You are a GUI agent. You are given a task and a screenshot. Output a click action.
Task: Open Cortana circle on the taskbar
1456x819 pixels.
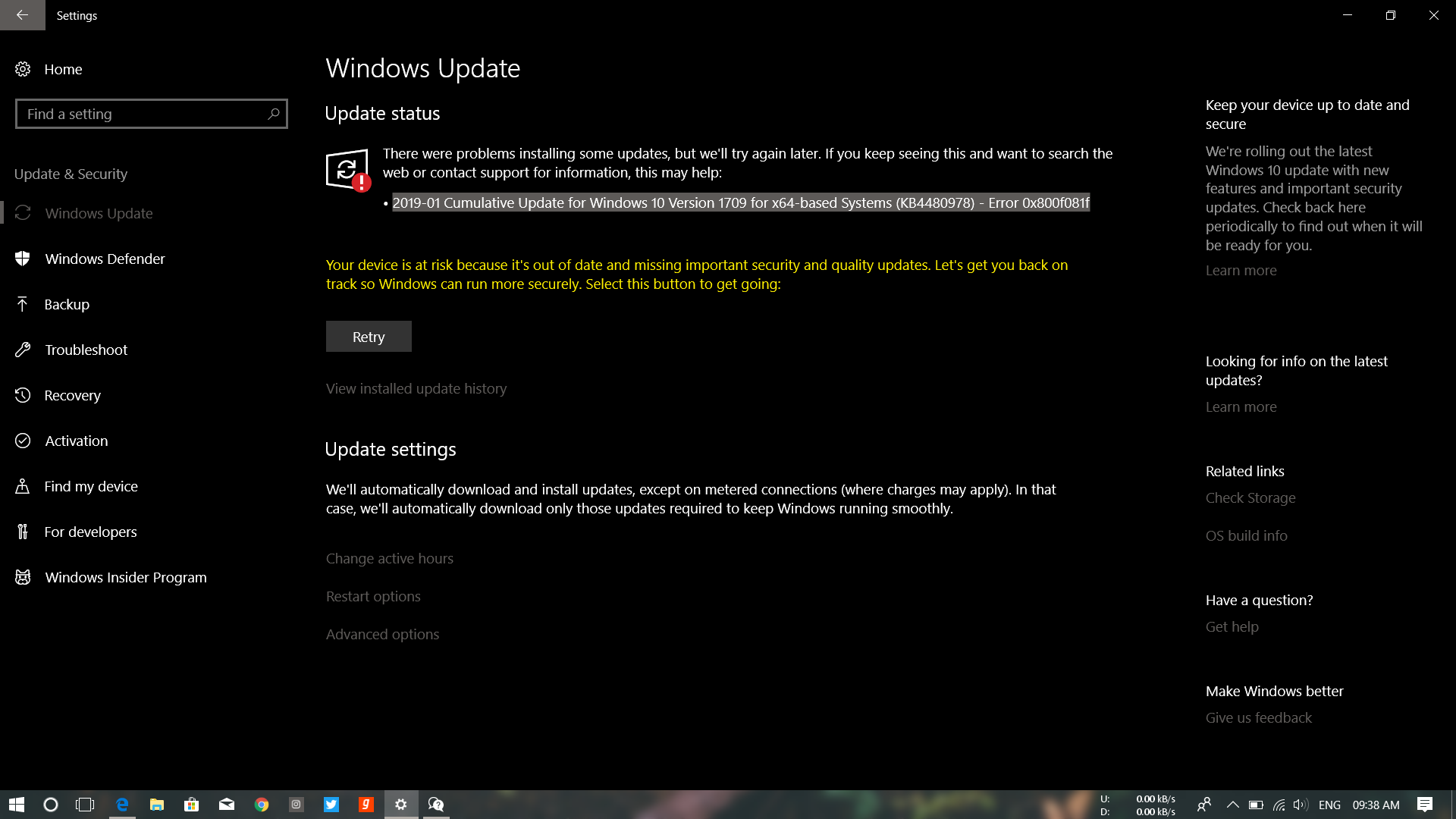[51, 805]
